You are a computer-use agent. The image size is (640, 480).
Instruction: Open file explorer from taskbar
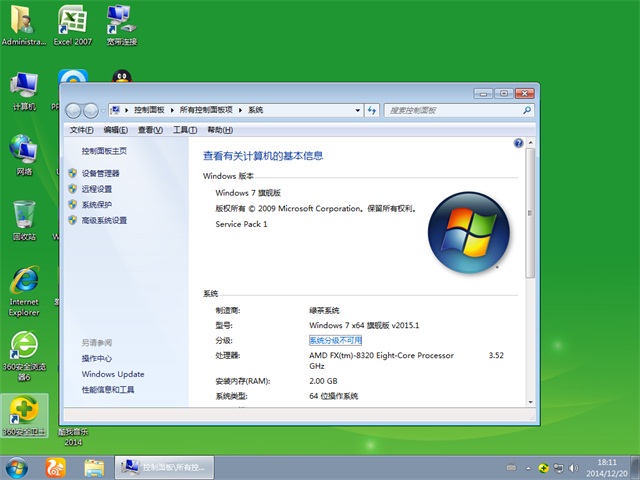(x=95, y=467)
